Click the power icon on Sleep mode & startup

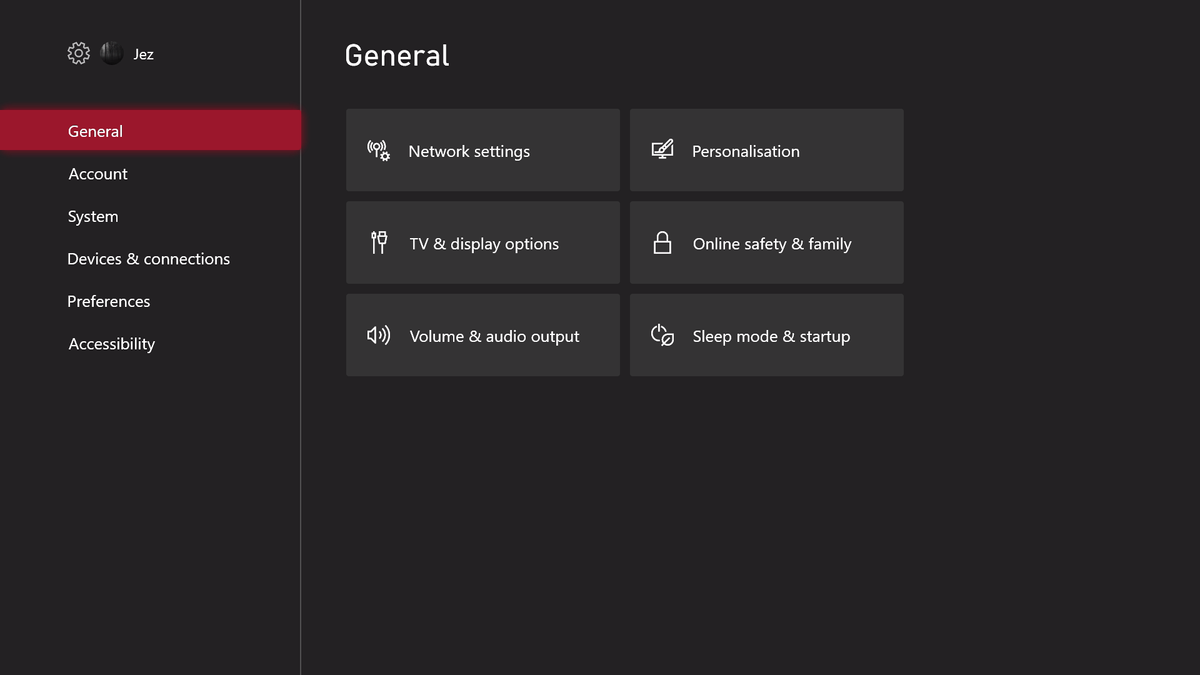[662, 335]
